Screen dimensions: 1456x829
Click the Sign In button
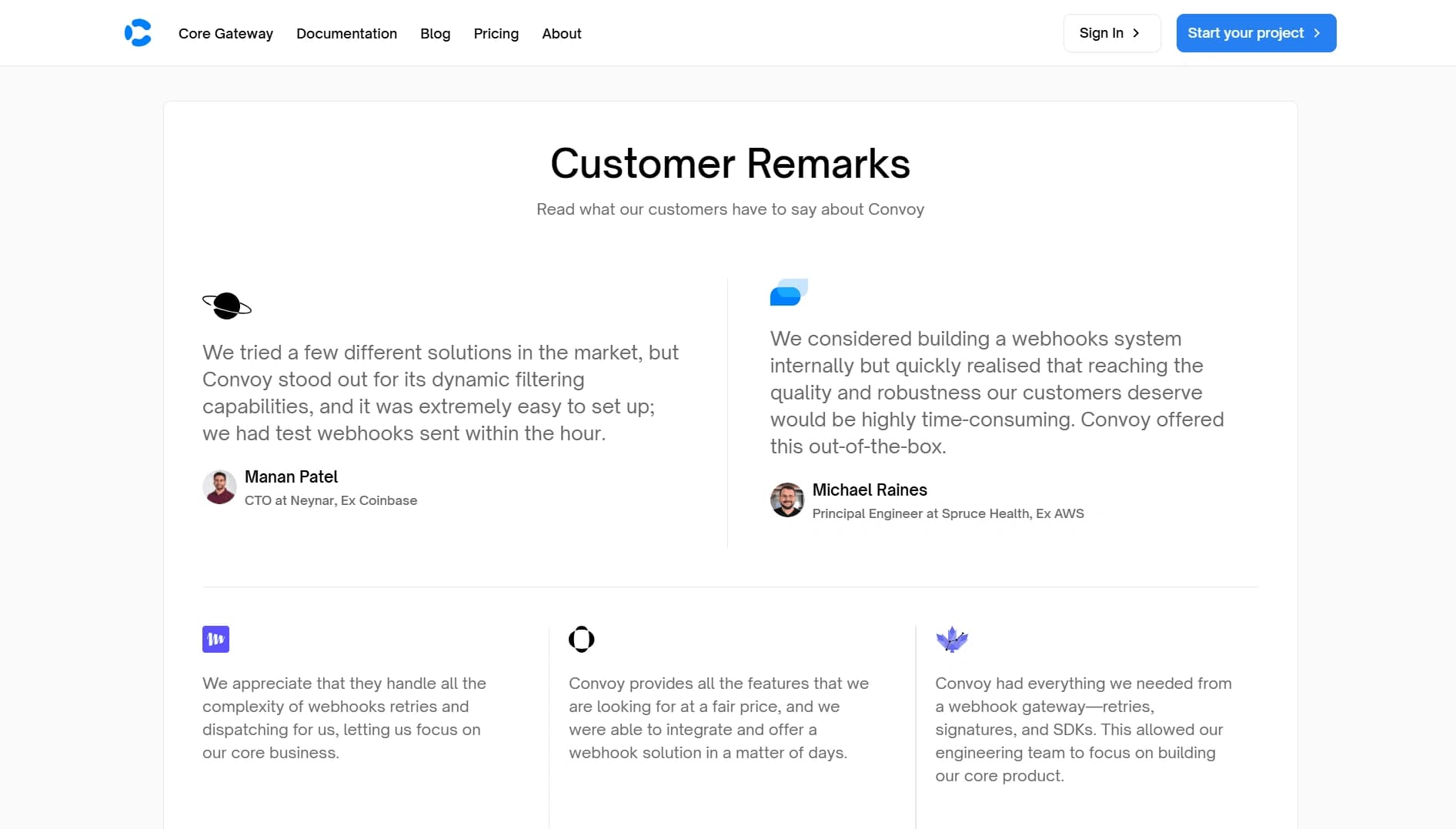click(1110, 33)
